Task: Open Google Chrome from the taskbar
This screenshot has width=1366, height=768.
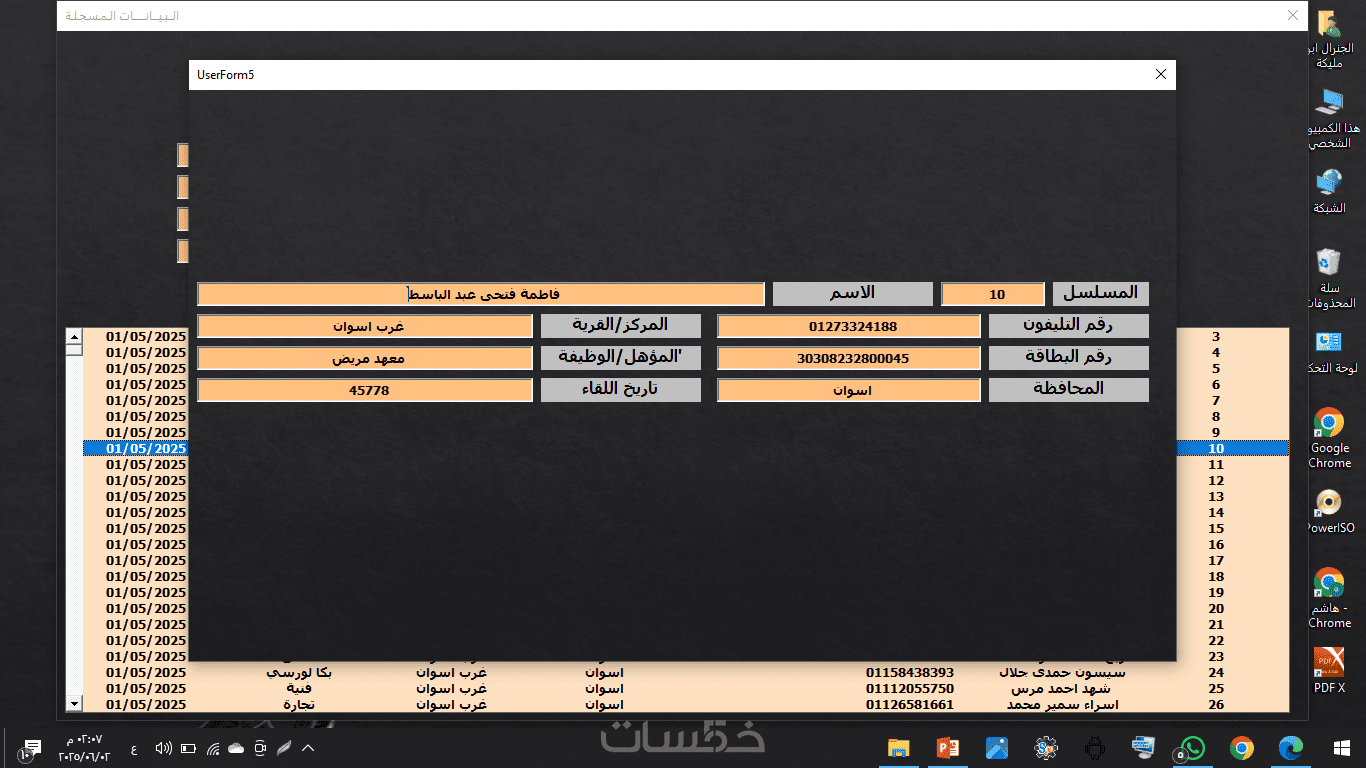Action: click(x=1242, y=747)
